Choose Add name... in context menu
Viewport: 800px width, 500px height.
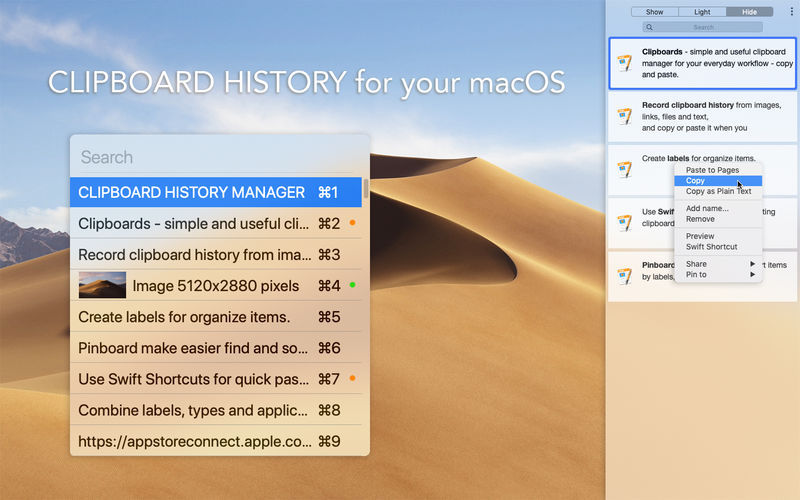(718, 208)
